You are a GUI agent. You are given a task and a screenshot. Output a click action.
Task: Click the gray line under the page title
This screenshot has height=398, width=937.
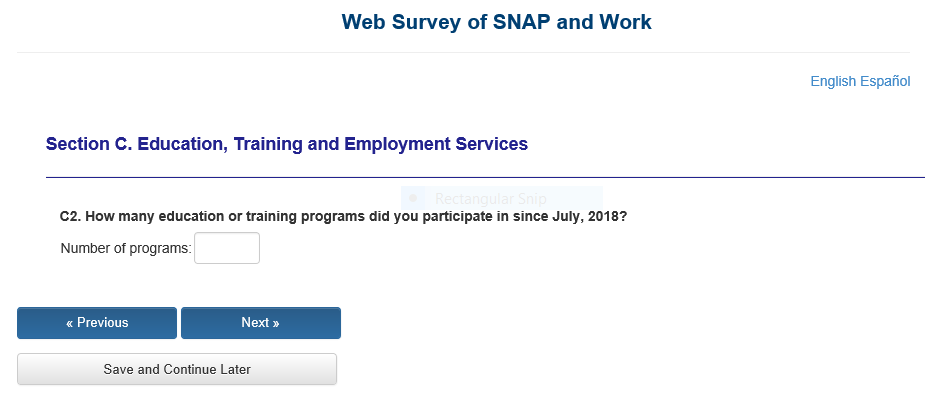pos(463,53)
